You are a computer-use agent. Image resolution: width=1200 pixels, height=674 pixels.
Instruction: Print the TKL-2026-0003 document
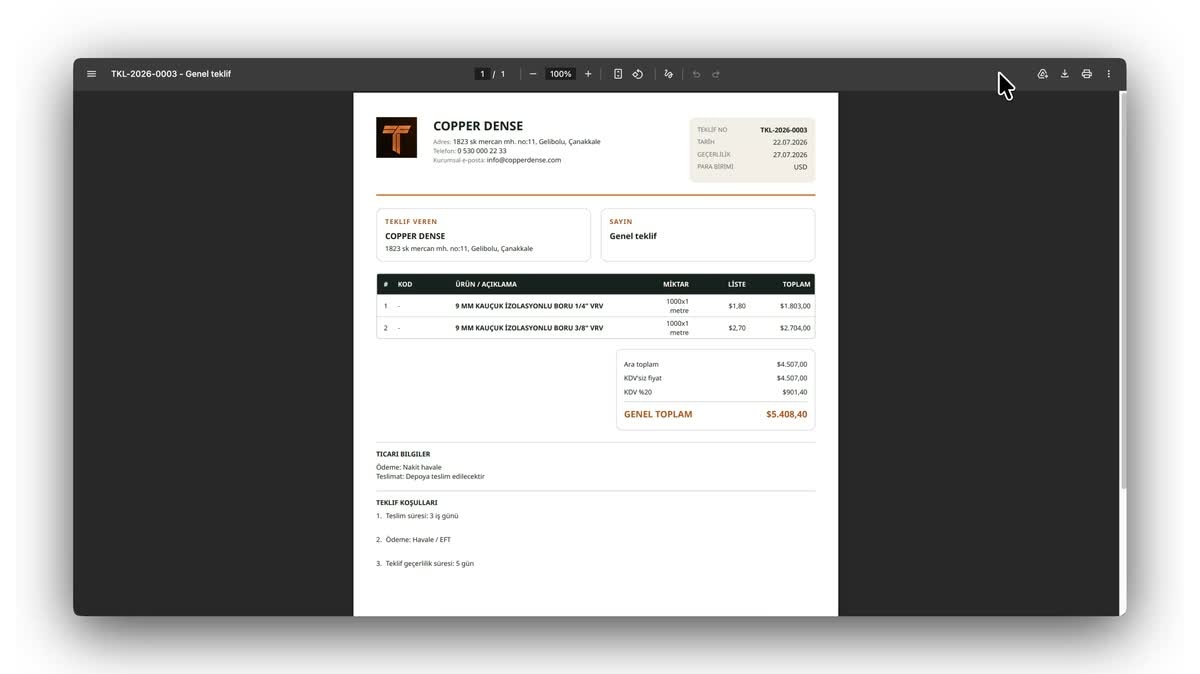1086,74
